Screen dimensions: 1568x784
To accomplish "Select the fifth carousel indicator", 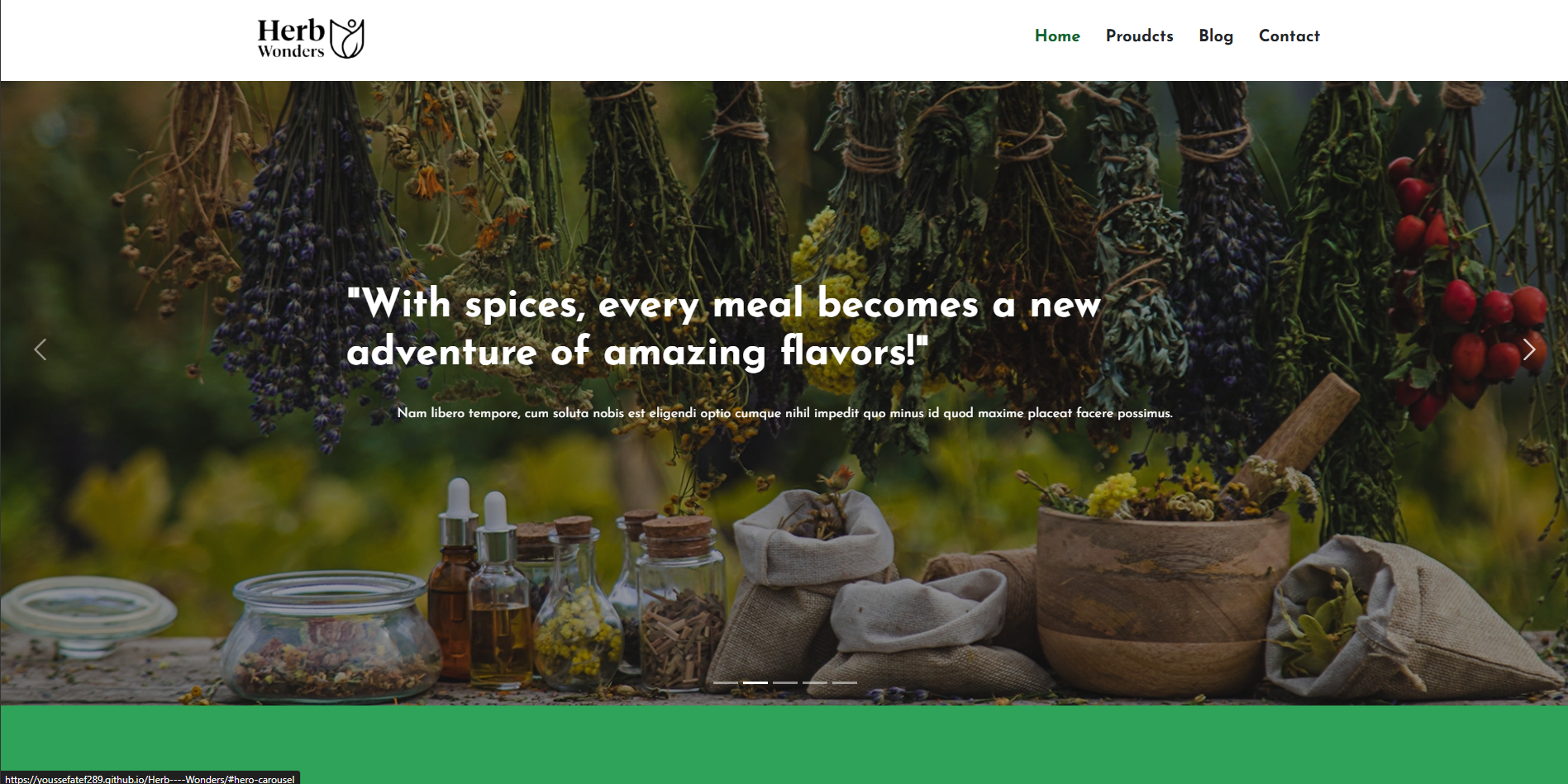I will coord(845,682).
